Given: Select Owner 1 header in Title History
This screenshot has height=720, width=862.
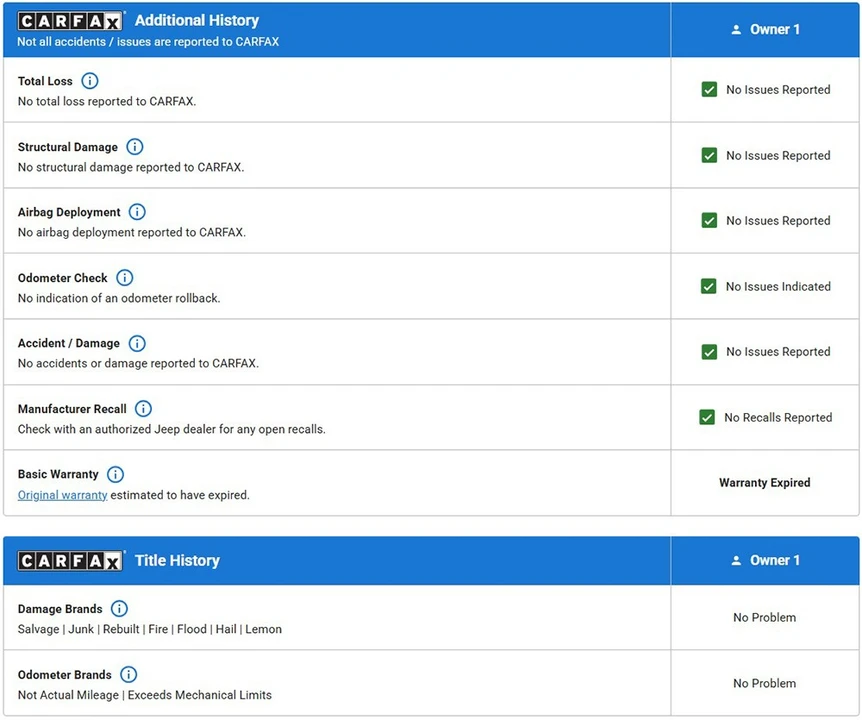Looking at the screenshot, I should coord(765,561).
